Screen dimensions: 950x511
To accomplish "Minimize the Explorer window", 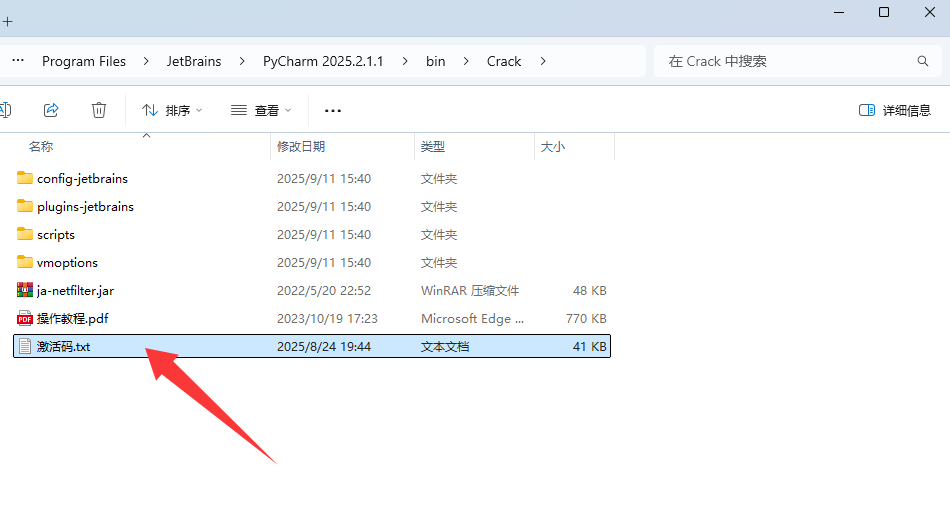I will [839, 12].
